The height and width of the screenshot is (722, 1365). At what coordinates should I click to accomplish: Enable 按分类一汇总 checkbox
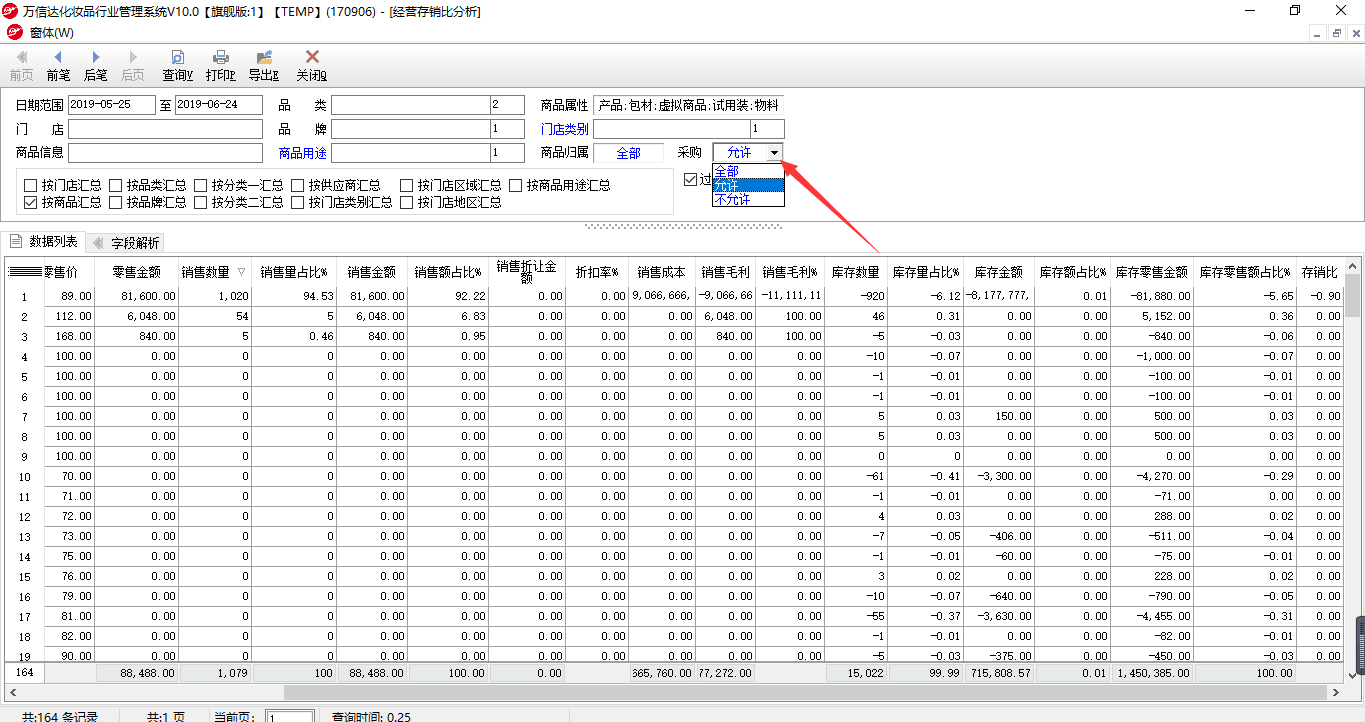pyautogui.click(x=201, y=185)
